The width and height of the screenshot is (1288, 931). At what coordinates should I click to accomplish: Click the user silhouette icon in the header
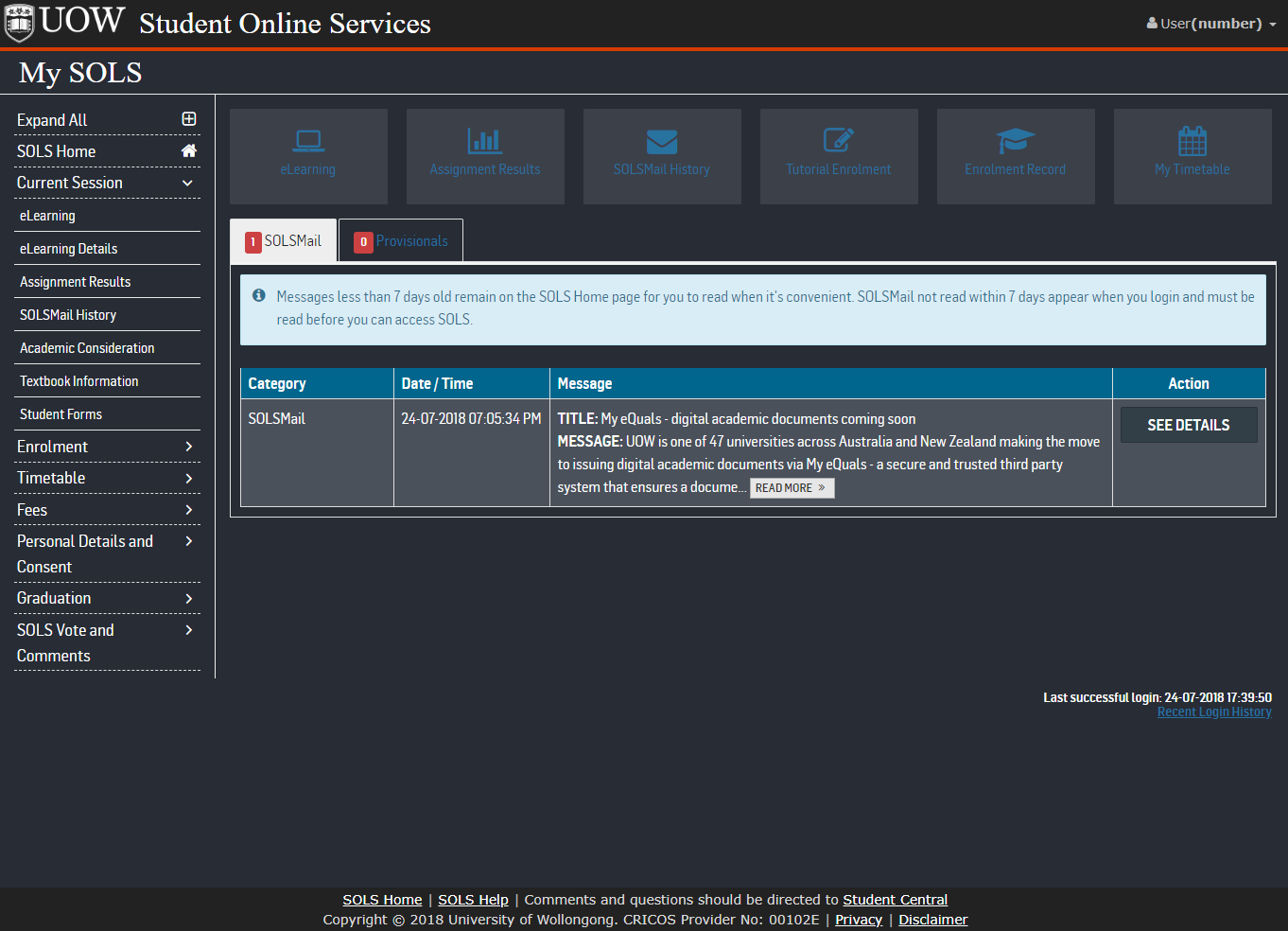point(1150,23)
